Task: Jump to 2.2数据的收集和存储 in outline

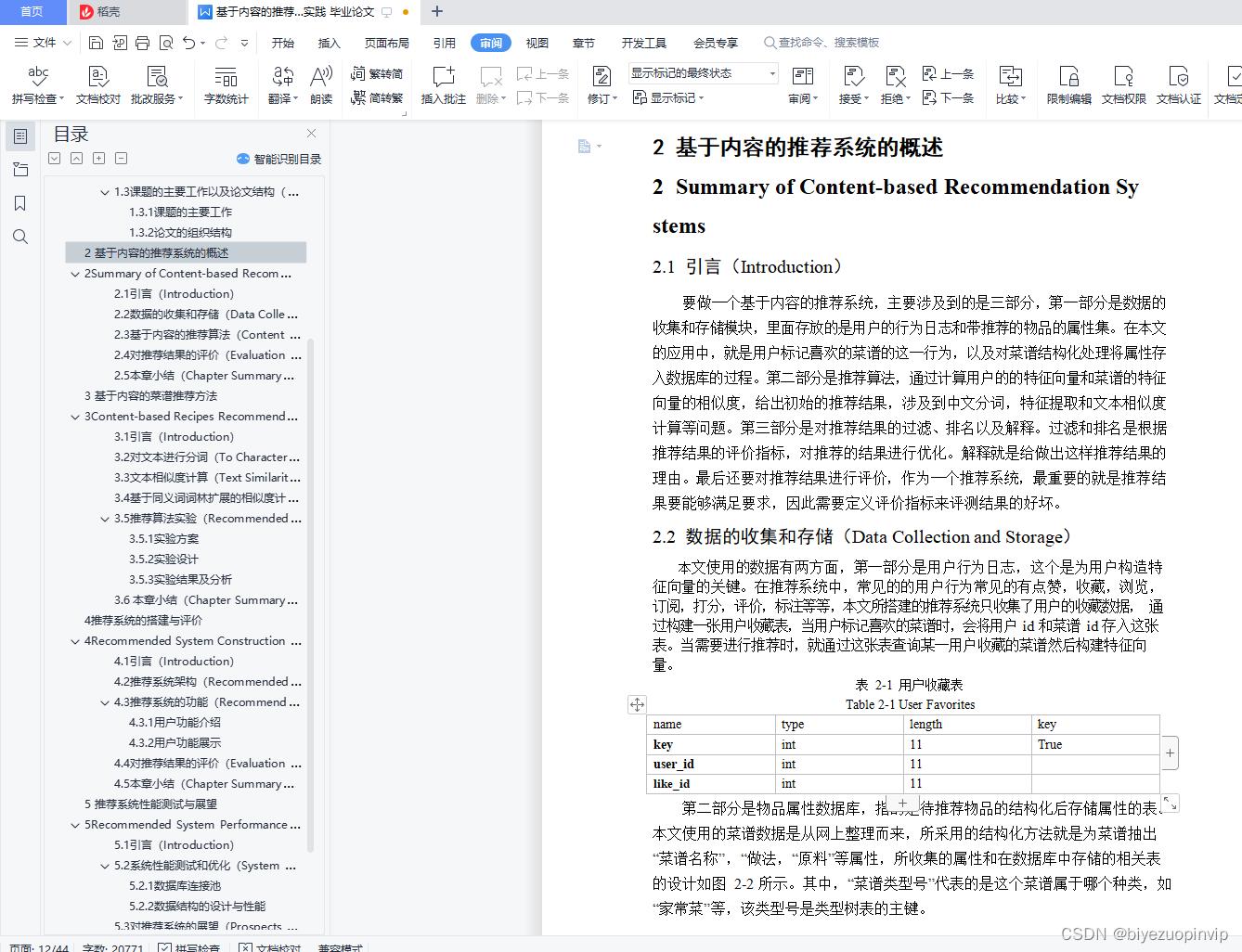Action: point(206,315)
